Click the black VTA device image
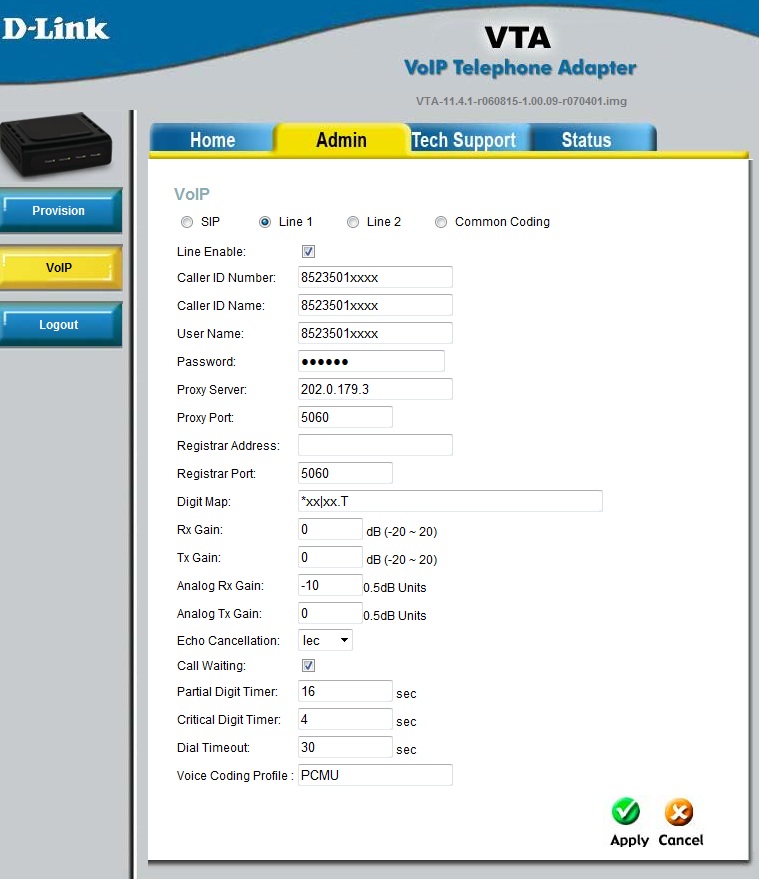The width and height of the screenshot is (759, 879). (x=56, y=145)
